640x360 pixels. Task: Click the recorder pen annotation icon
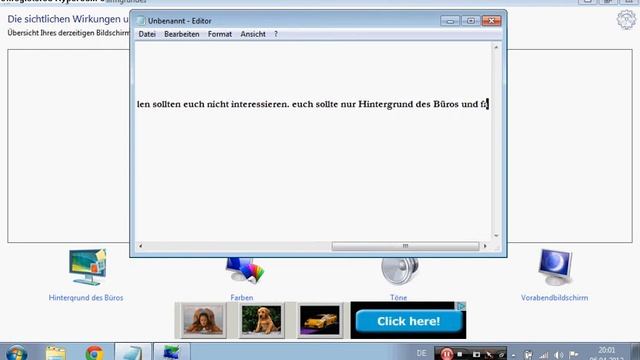pyautogui.click(x=489, y=354)
